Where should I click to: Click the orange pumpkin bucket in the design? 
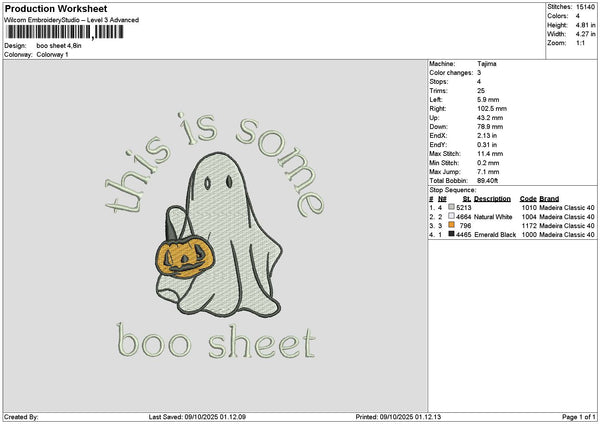point(185,257)
